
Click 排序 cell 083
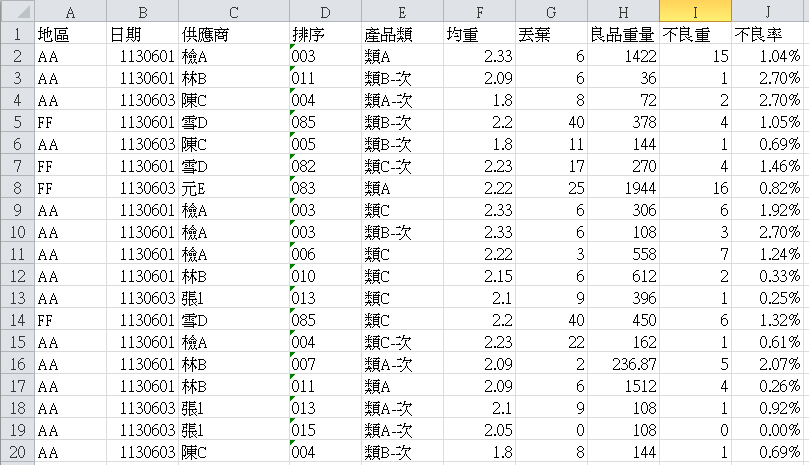[x=326, y=188]
